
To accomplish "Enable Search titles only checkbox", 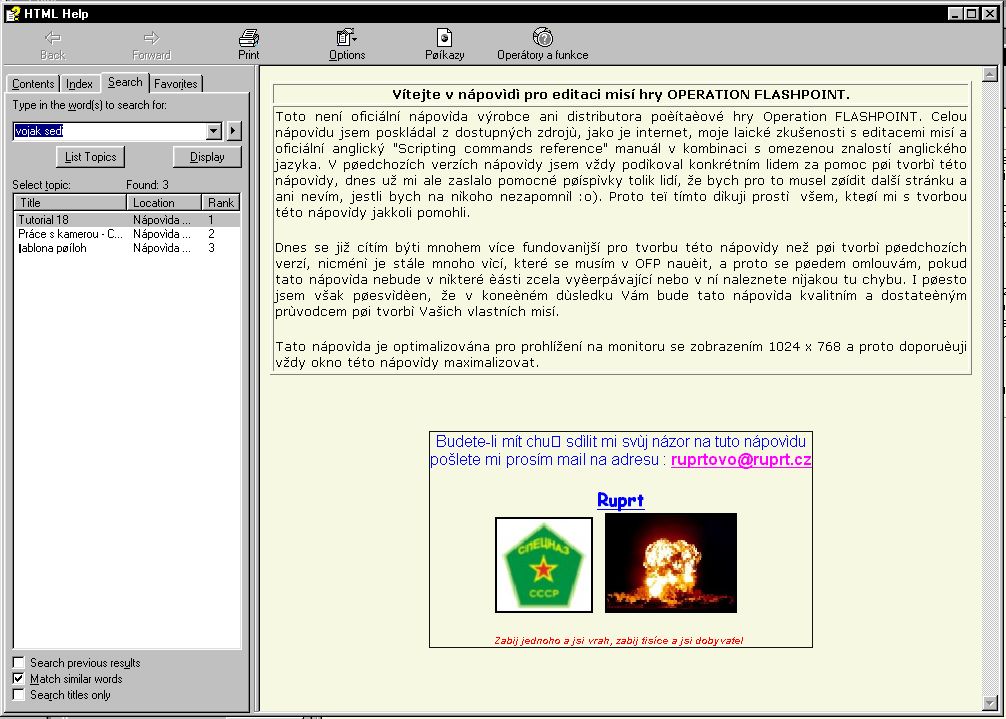I will pos(19,695).
